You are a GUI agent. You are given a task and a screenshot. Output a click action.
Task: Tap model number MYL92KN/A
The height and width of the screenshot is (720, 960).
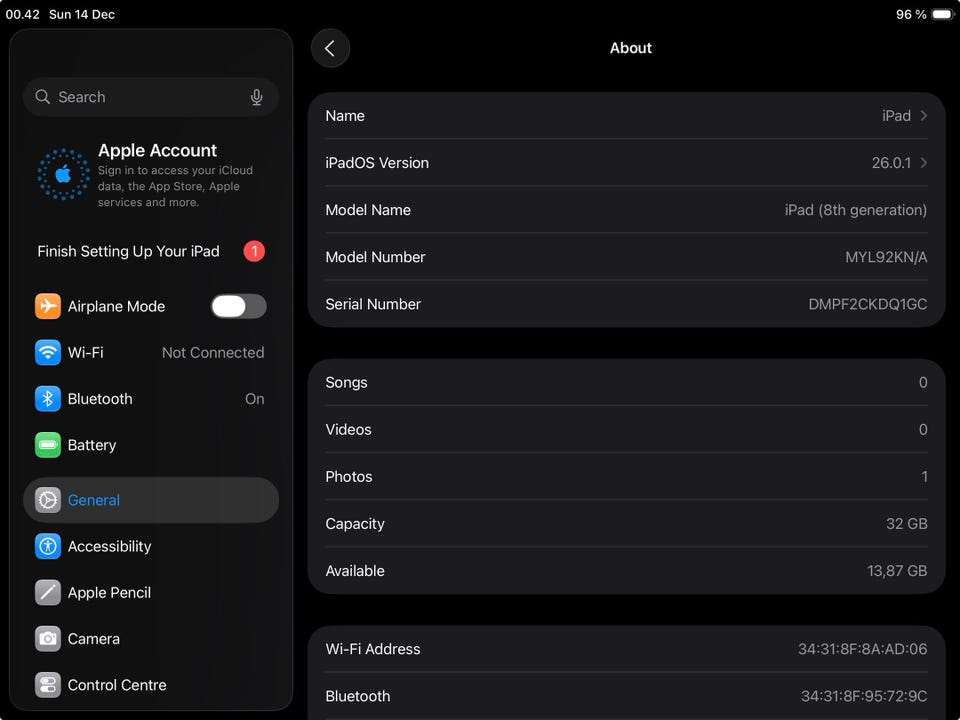pos(886,257)
